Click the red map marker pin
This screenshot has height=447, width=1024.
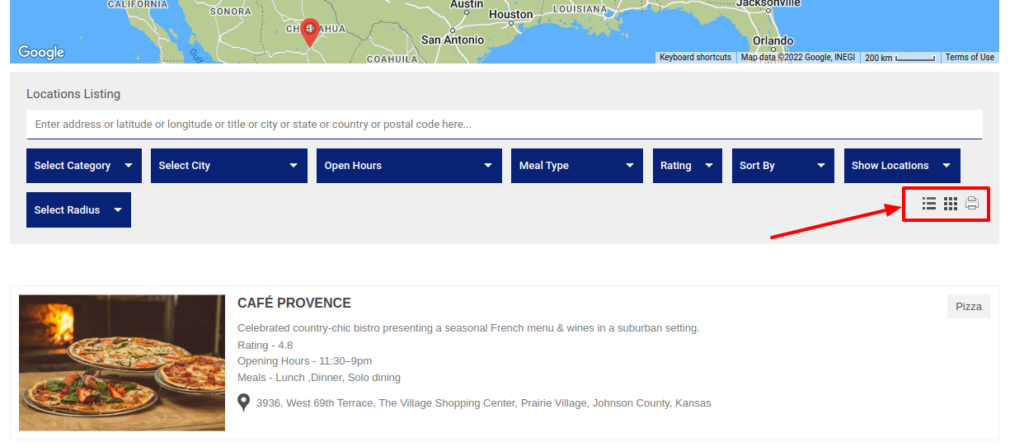tap(310, 32)
